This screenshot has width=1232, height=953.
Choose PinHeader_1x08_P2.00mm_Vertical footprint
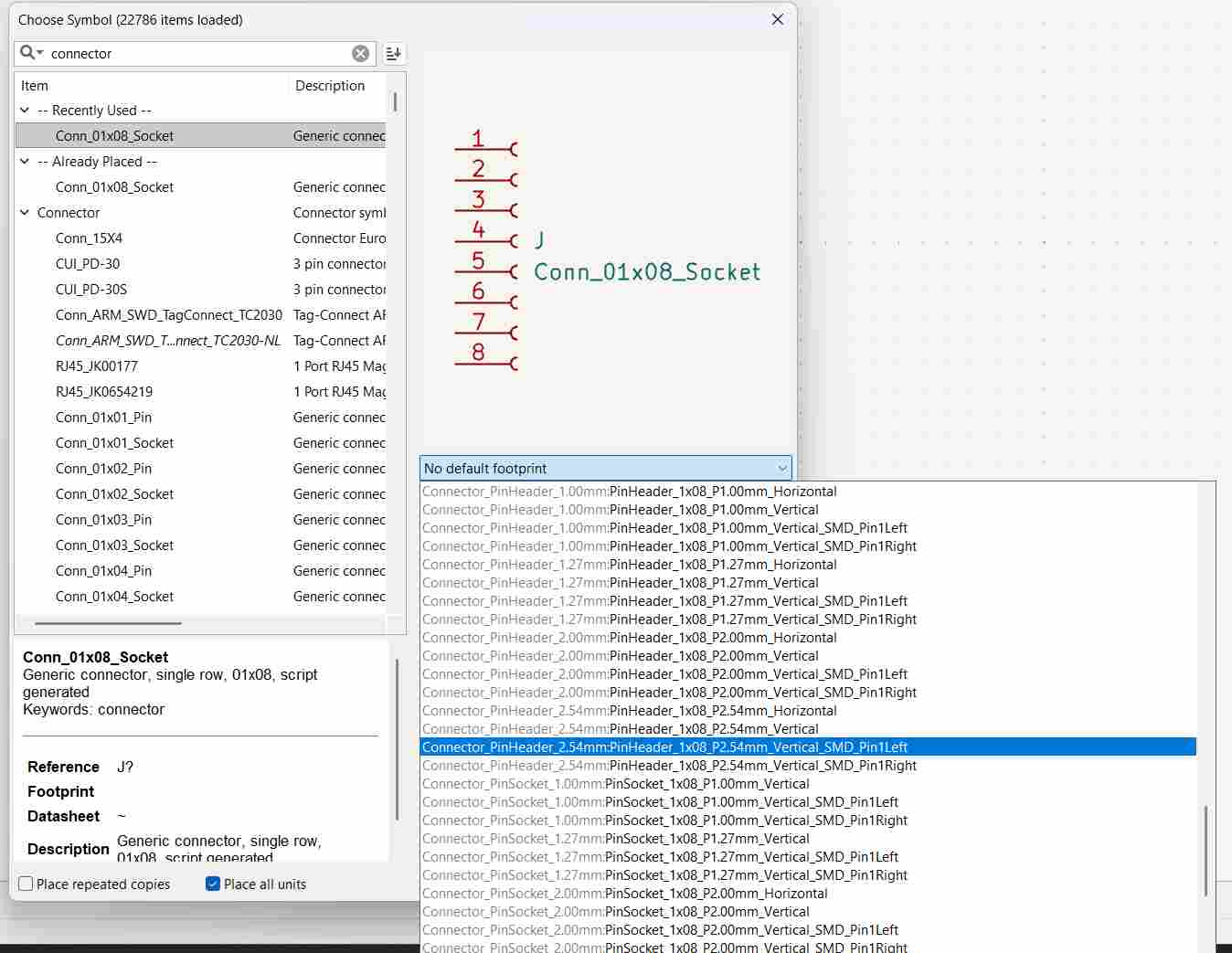(x=808, y=656)
